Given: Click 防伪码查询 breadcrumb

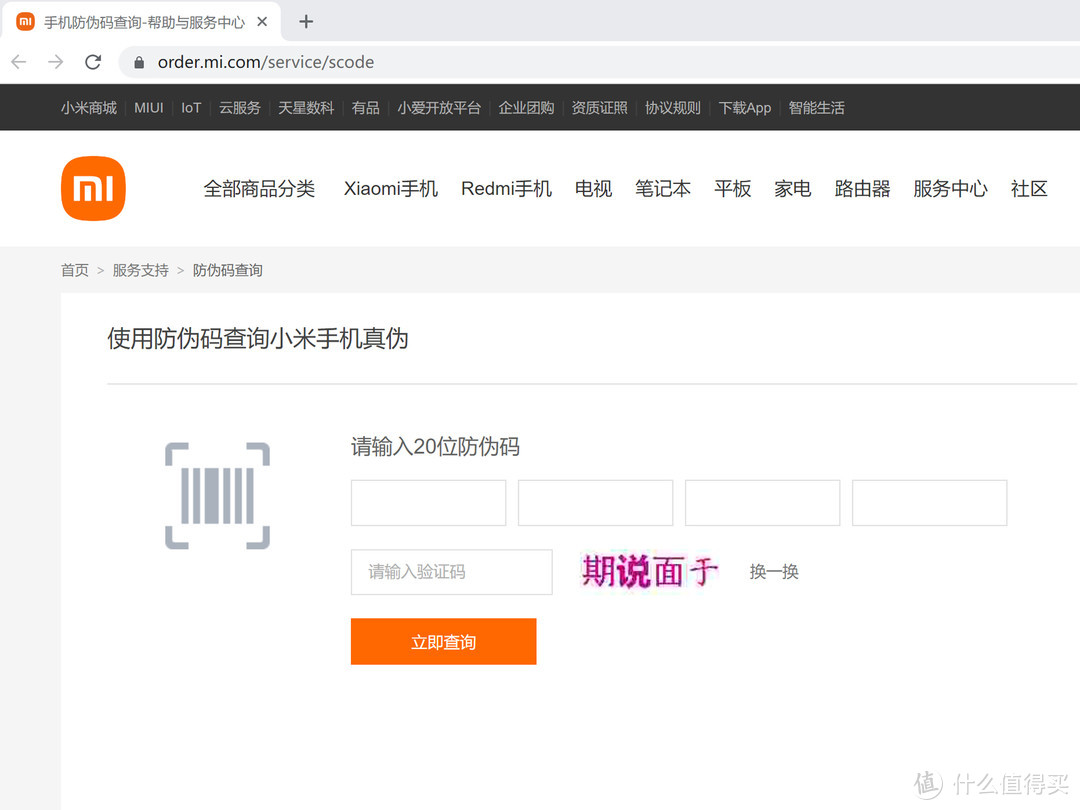Looking at the screenshot, I should pyautogui.click(x=227, y=270).
